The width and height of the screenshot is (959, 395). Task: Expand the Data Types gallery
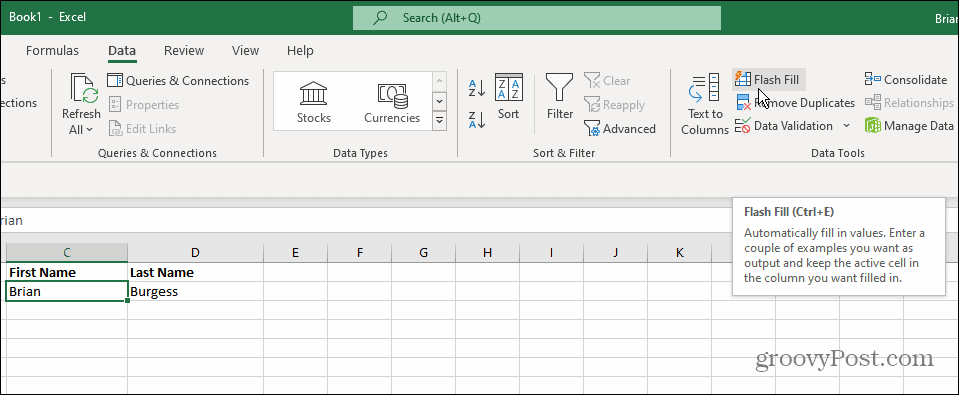click(x=439, y=120)
